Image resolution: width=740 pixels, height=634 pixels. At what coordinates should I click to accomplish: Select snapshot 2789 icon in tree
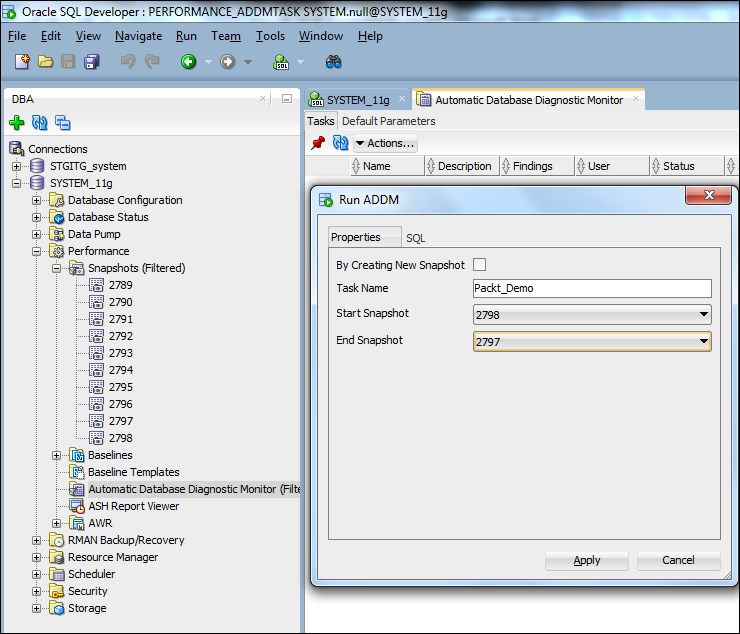(96, 285)
